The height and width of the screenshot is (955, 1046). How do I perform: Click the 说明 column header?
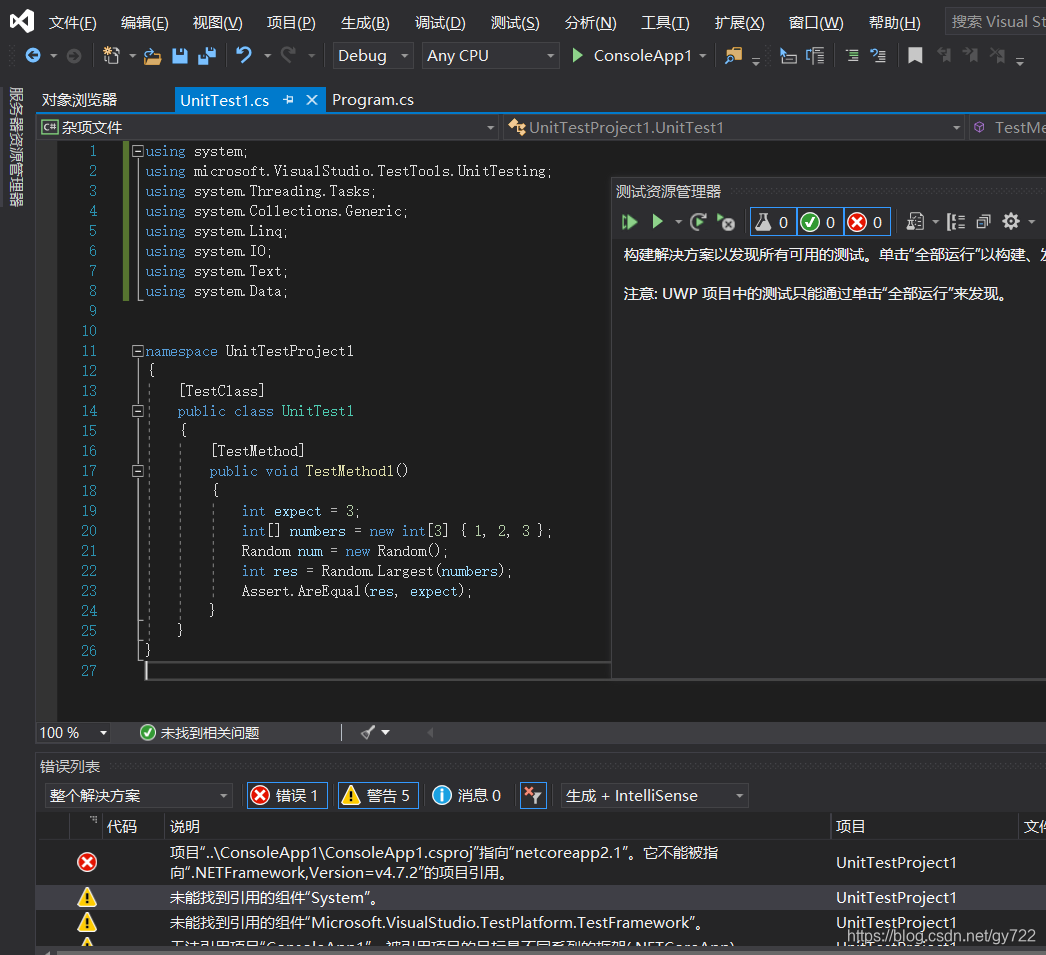point(185,826)
